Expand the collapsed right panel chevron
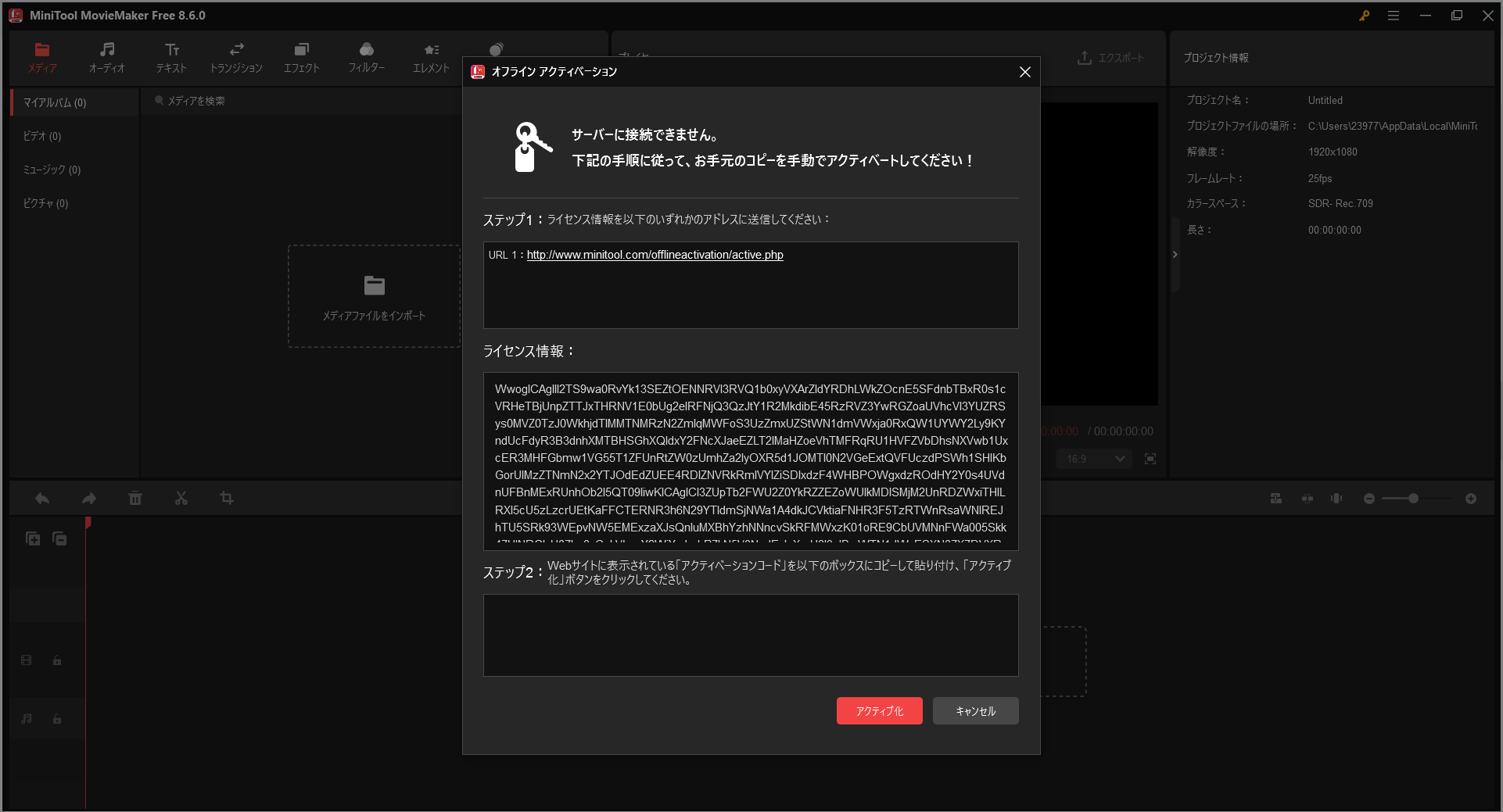The height and width of the screenshot is (812, 1503). [x=1175, y=254]
